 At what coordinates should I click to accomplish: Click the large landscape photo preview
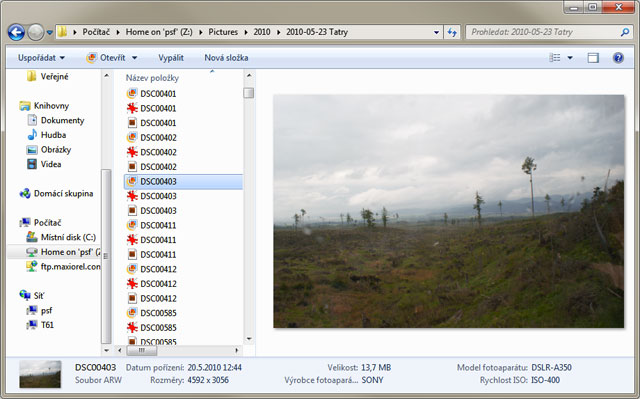449,211
